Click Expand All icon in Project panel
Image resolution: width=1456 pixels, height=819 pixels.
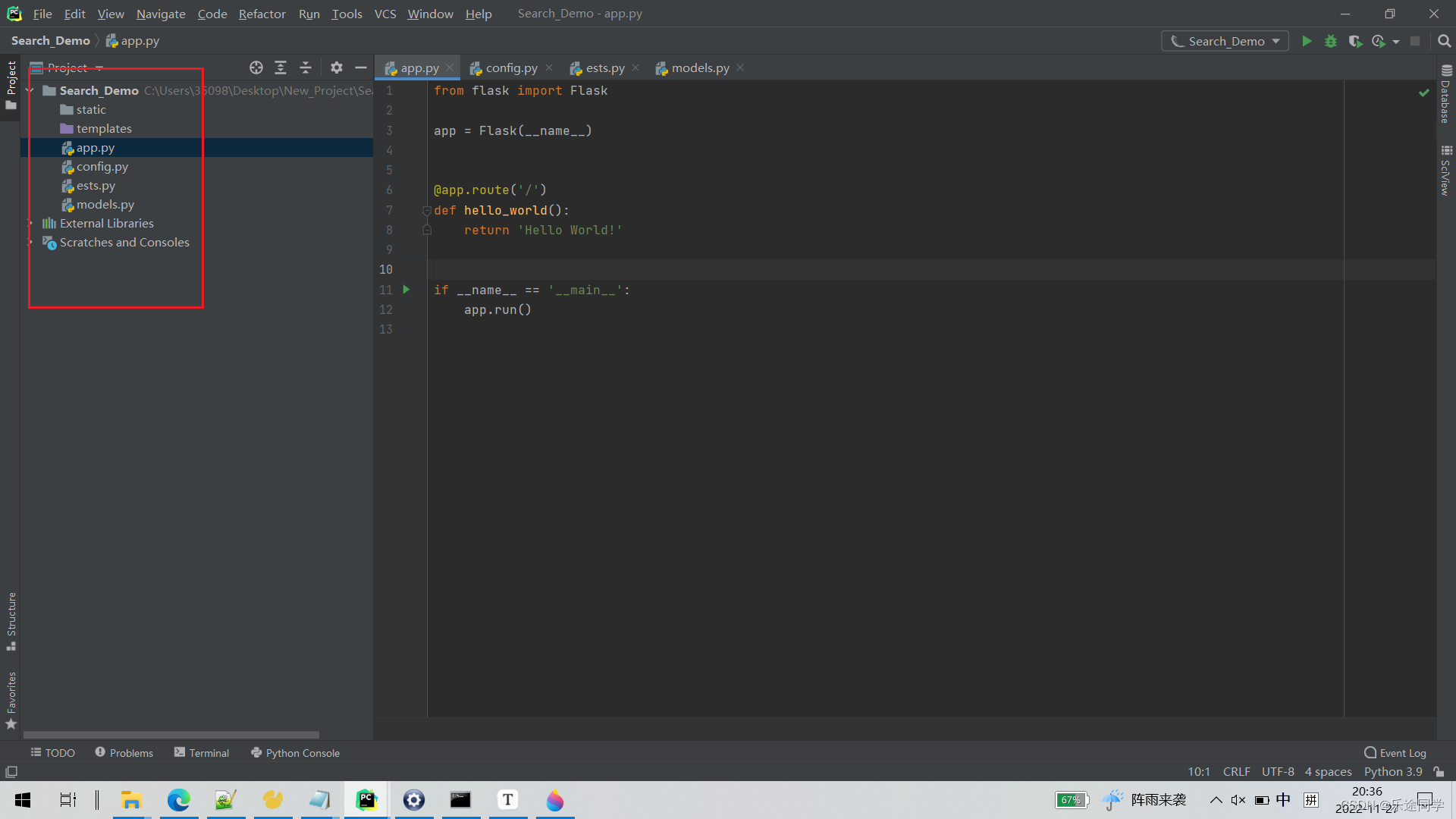[x=281, y=67]
